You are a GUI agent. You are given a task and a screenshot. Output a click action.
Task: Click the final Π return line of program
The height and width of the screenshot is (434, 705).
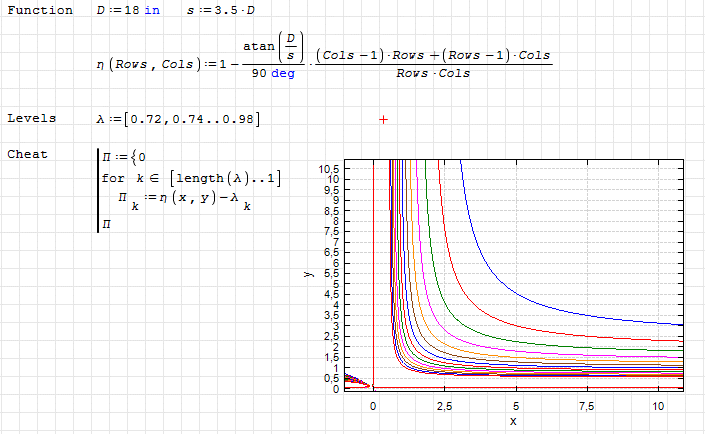pos(106,225)
